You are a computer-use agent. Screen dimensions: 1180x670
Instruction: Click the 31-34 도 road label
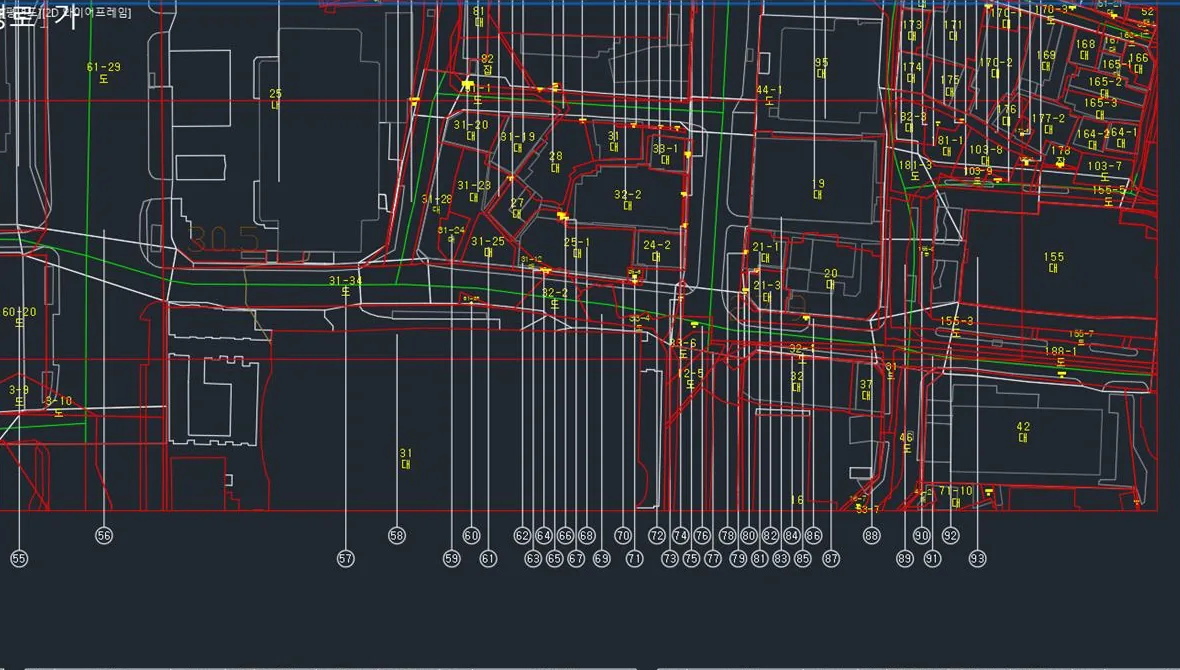[345, 285]
